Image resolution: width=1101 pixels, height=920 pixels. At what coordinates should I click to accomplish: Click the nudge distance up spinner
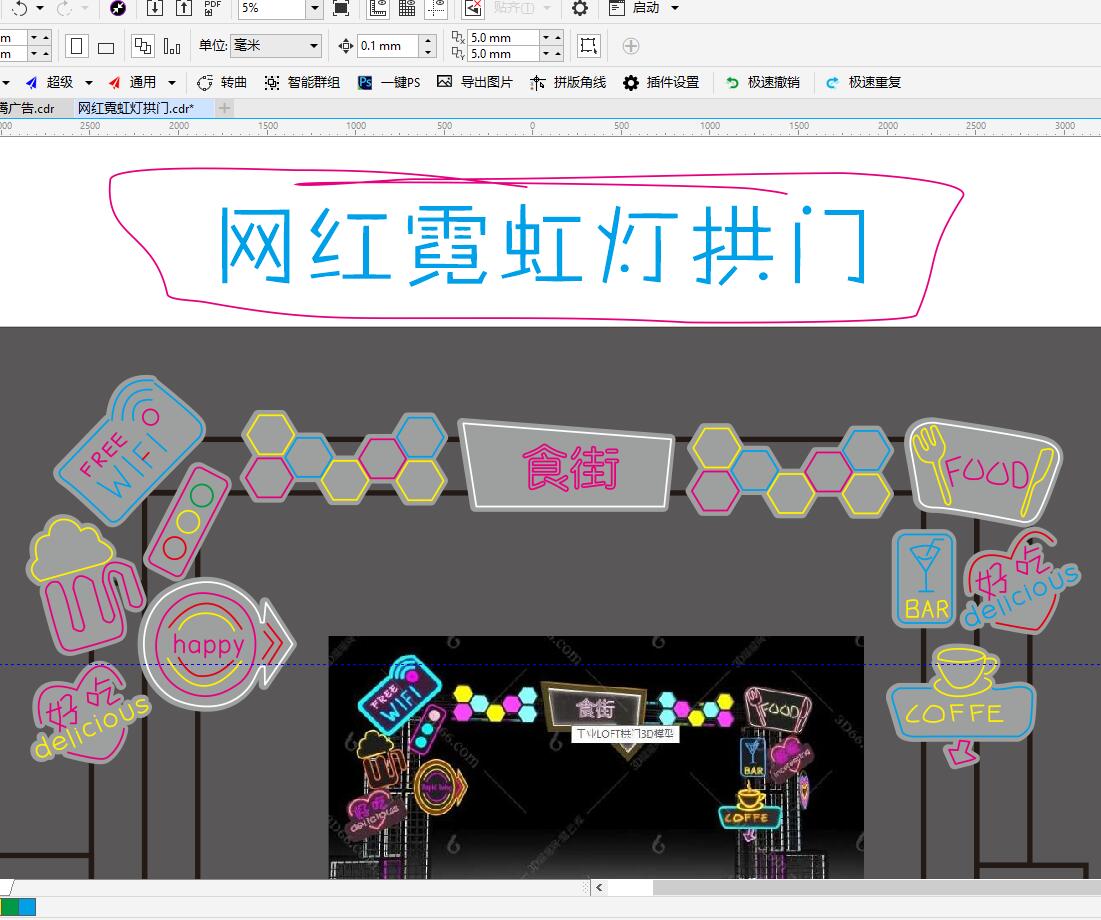tap(428, 41)
